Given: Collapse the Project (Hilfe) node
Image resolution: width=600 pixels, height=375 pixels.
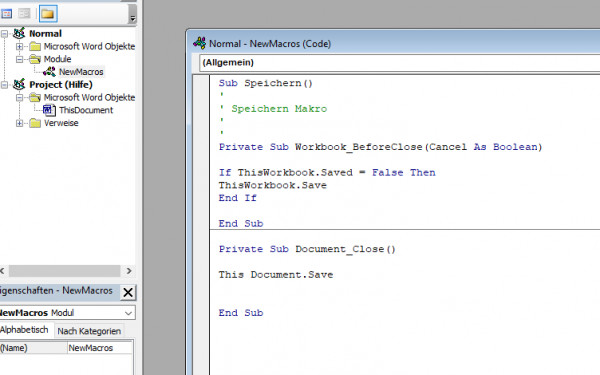Looking at the screenshot, I should click(4, 85).
